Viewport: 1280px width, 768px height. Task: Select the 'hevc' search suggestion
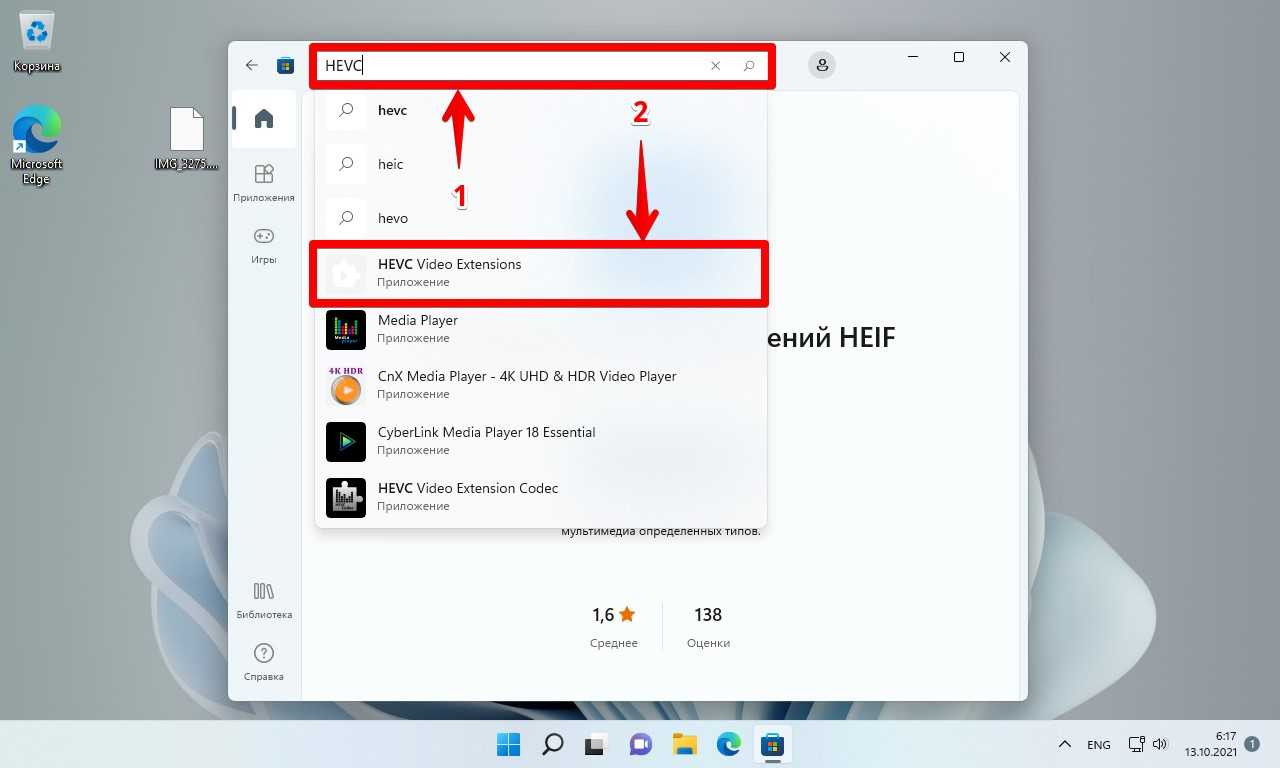click(541, 110)
